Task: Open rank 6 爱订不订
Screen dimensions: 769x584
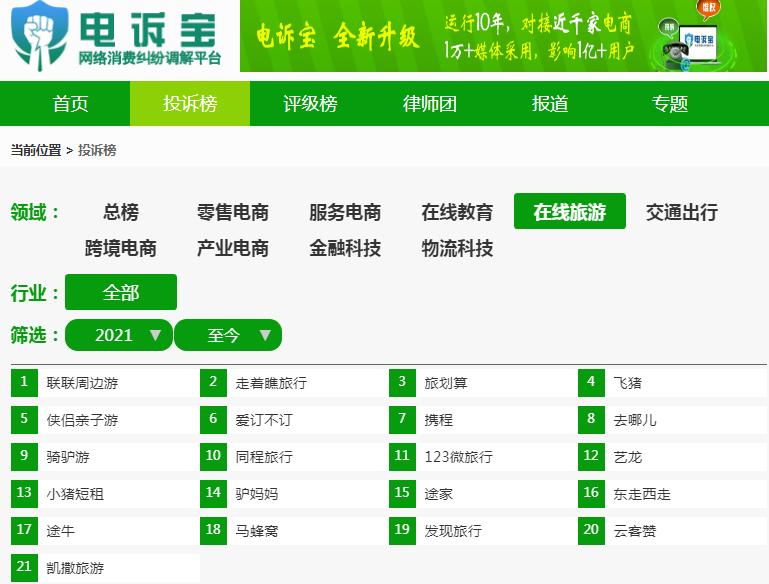Action: pos(294,420)
